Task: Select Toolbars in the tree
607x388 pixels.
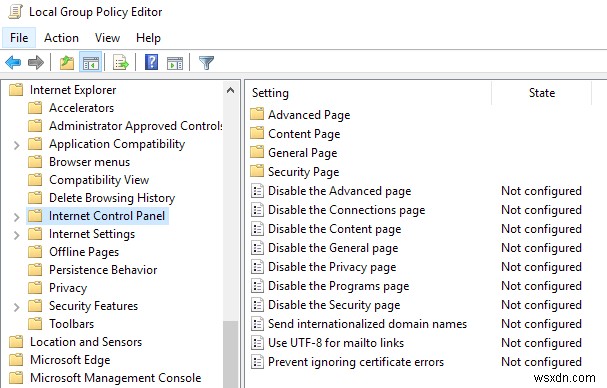Action: click(71, 323)
